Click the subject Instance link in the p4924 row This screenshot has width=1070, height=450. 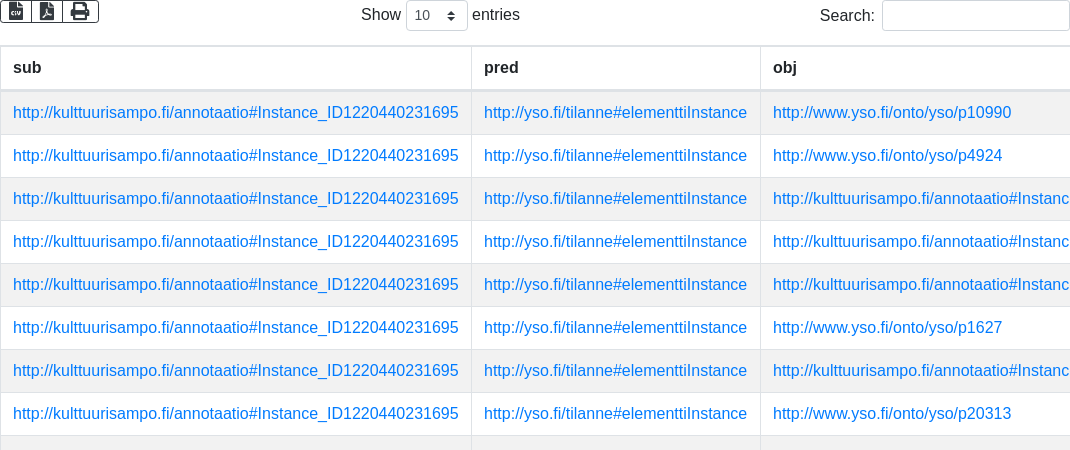coord(236,156)
